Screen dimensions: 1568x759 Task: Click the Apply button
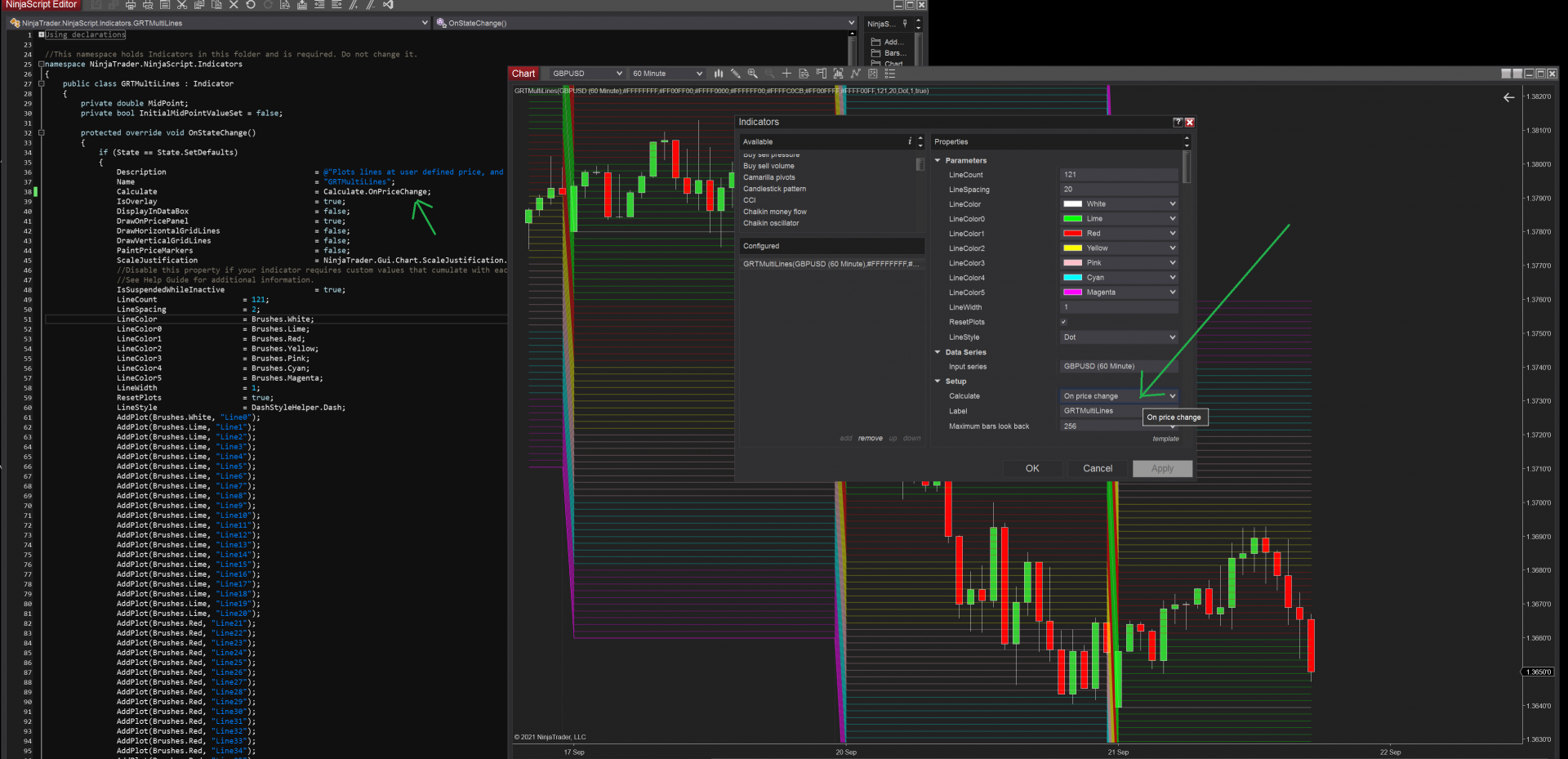[x=1162, y=469]
